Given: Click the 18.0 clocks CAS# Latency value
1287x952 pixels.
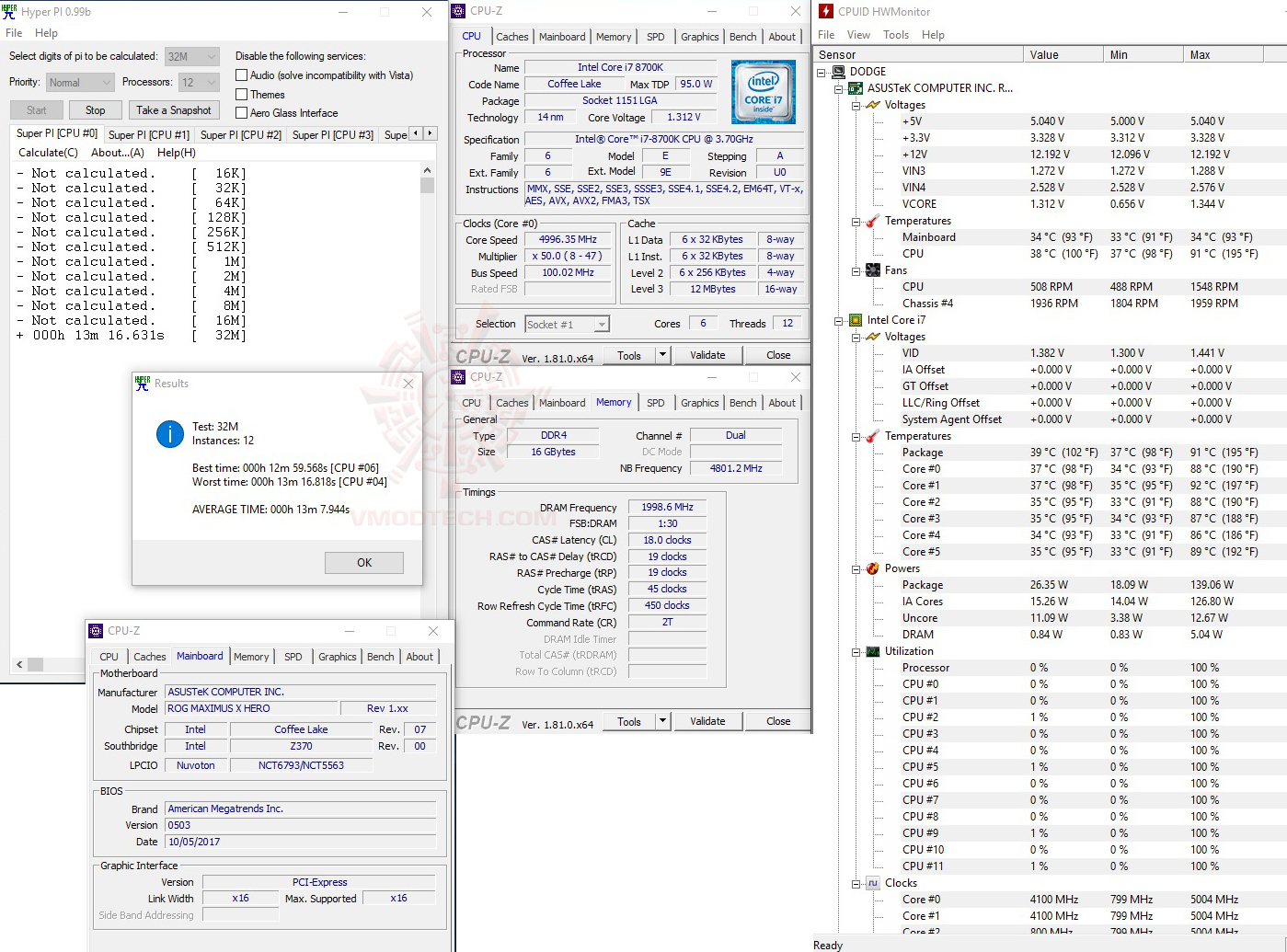Looking at the screenshot, I should pyautogui.click(x=667, y=540).
